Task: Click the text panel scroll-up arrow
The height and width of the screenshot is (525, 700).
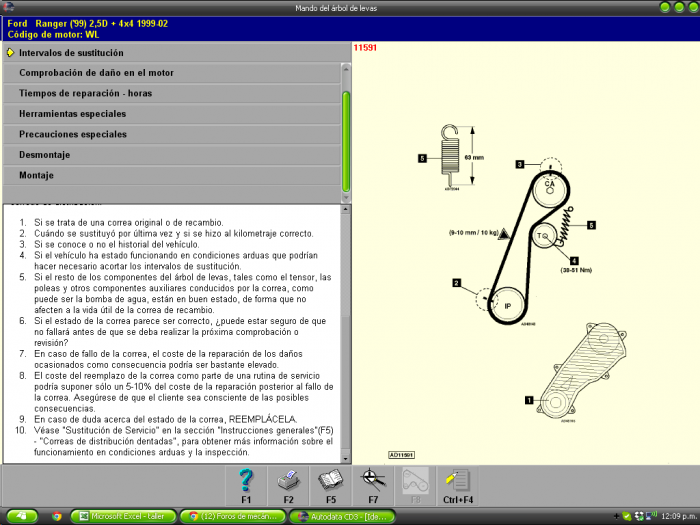Action: click(x=346, y=209)
